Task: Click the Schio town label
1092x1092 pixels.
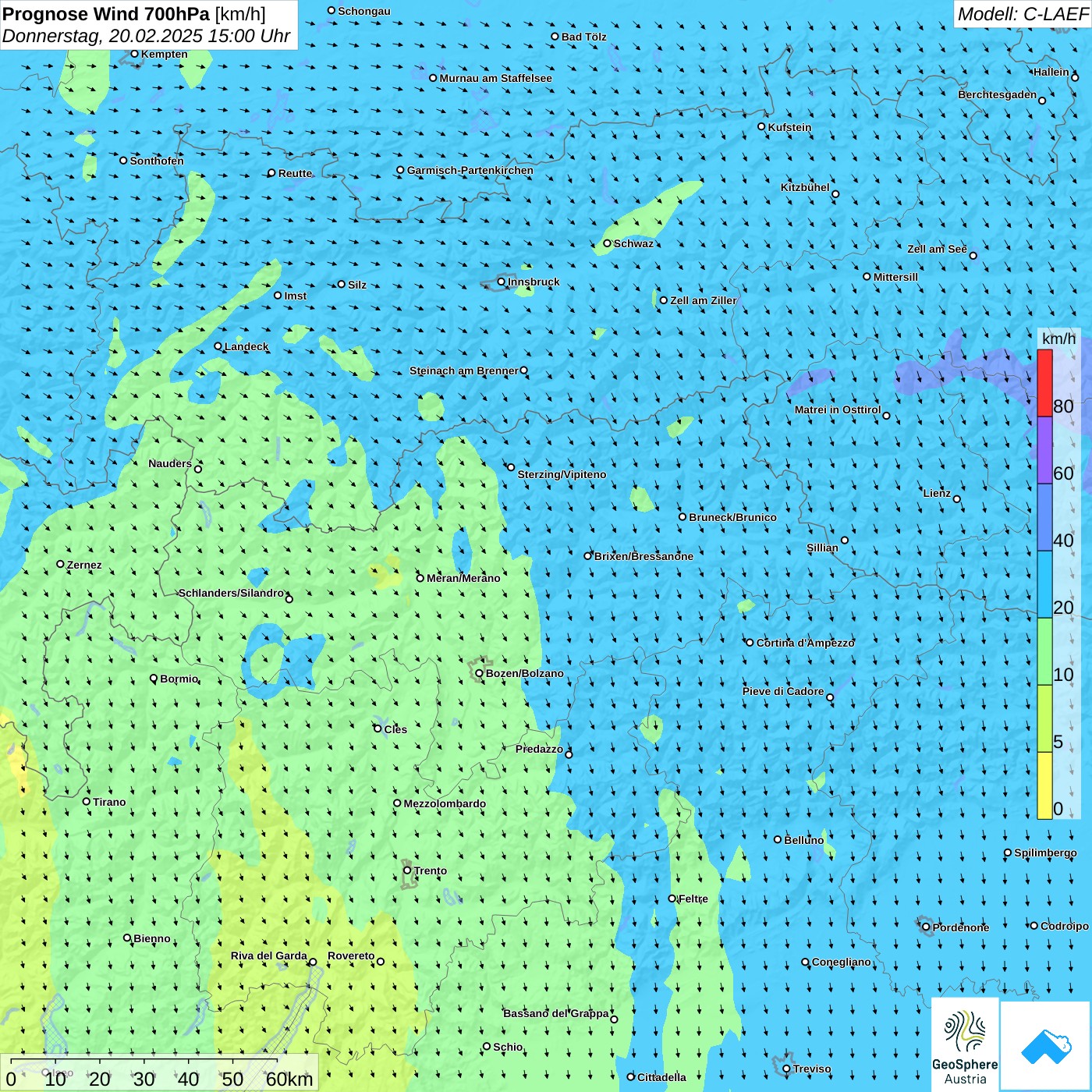Action: [508, 1047]
